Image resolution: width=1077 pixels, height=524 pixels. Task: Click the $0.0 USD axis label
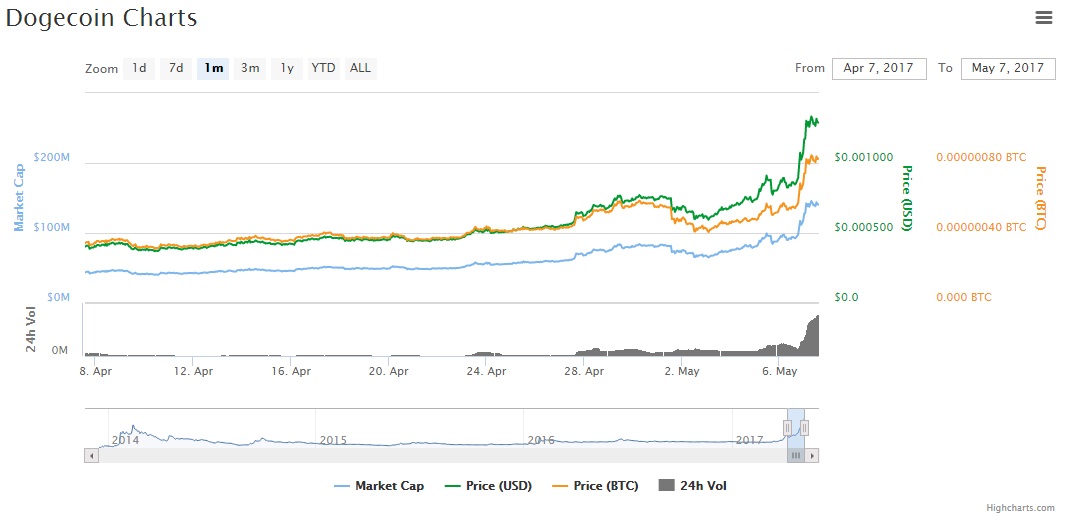[847, 297]
